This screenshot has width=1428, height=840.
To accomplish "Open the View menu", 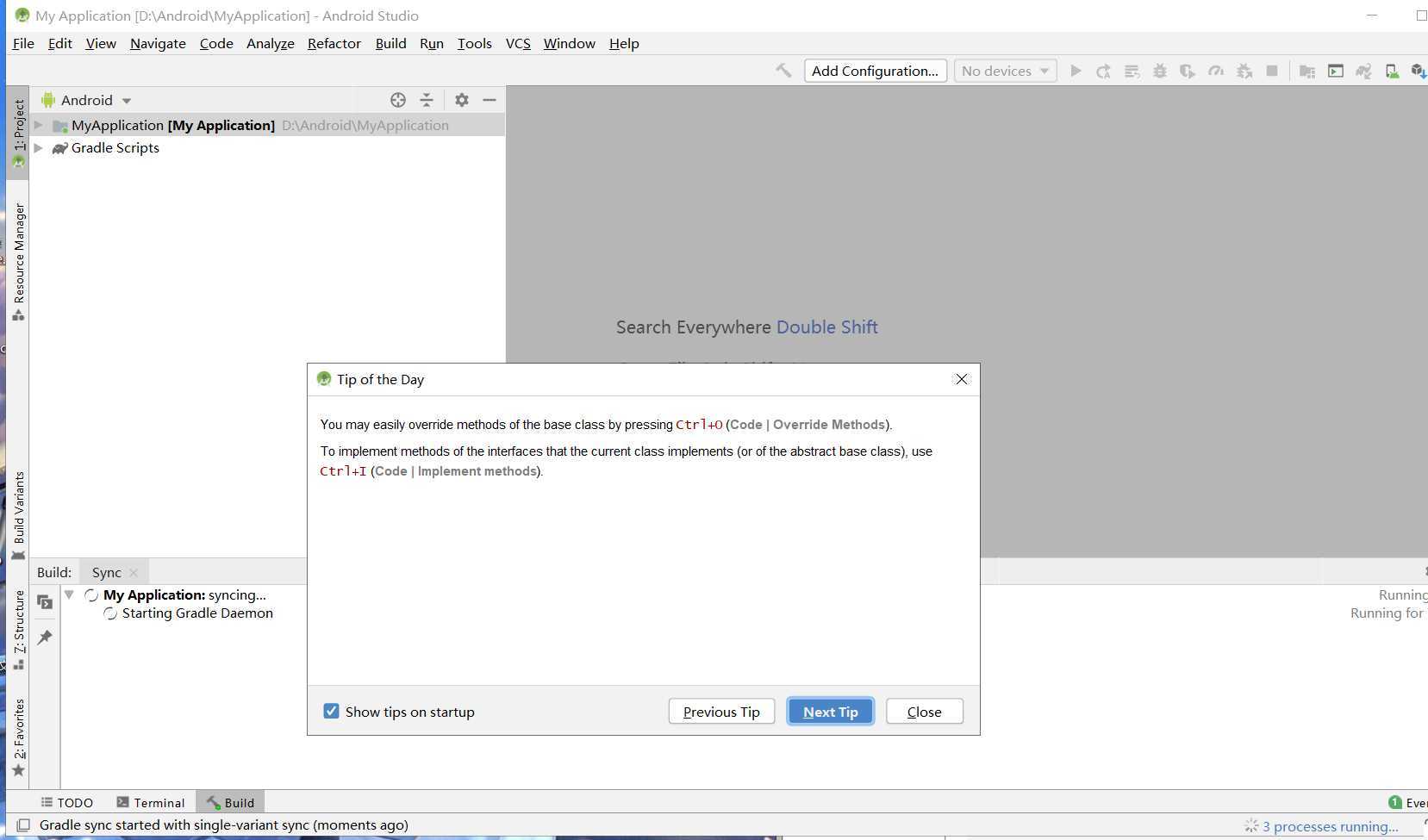I will tap(101, 43).
